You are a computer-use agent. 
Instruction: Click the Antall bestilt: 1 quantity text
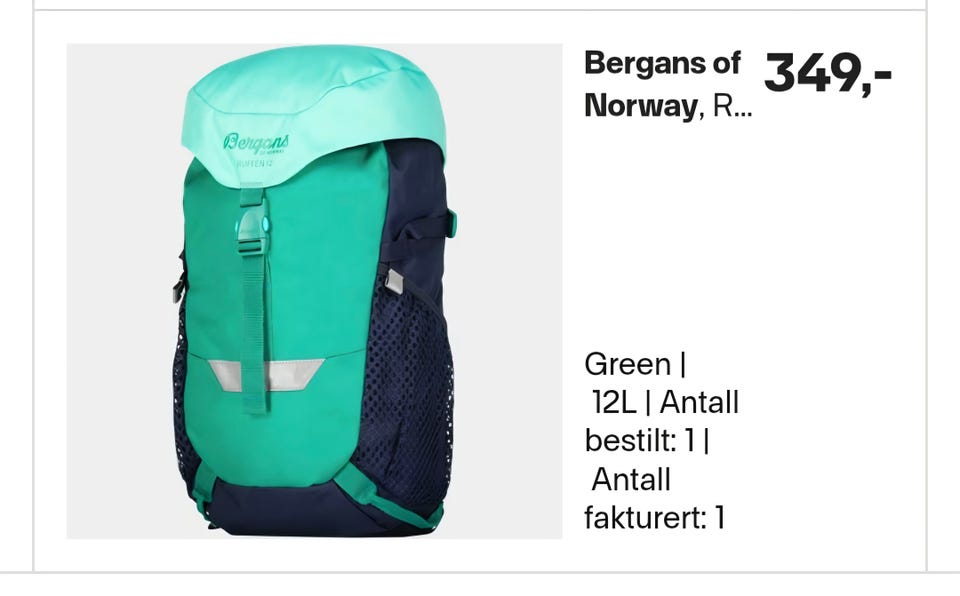click(x=661, y=421)
